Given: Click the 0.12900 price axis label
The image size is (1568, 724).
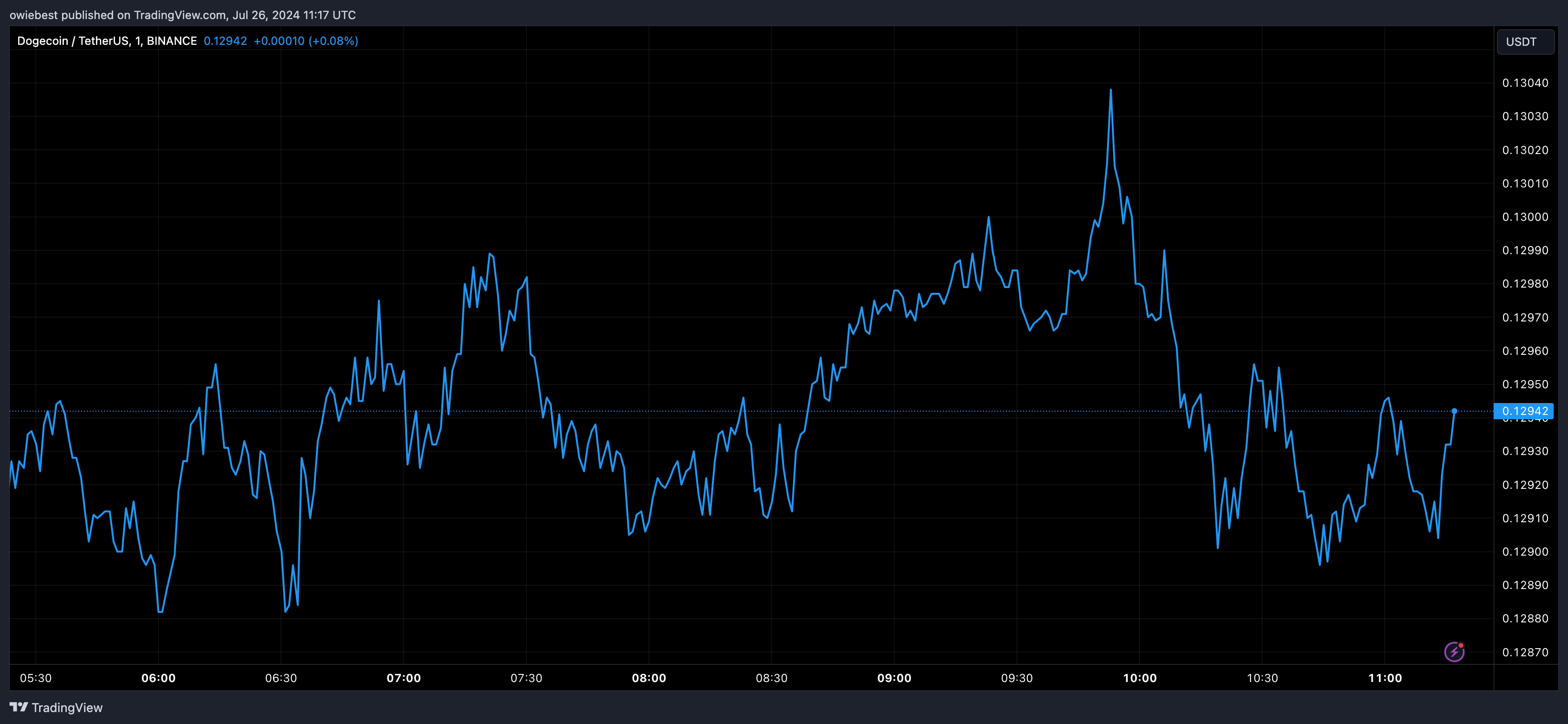Looking at the screenshot, I should [x=1526, y=552].
